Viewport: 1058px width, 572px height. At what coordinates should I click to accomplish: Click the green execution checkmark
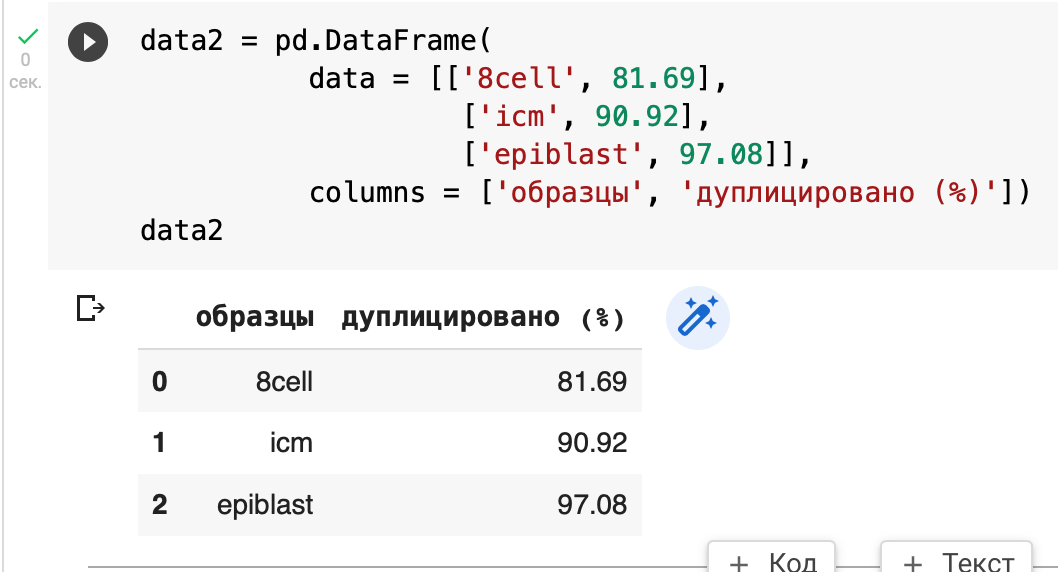tap(28, 34)
